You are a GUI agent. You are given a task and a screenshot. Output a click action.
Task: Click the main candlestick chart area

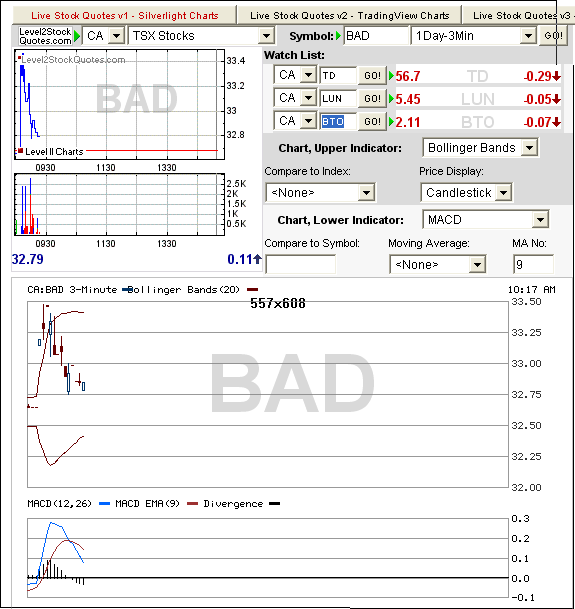pos(268,394)
